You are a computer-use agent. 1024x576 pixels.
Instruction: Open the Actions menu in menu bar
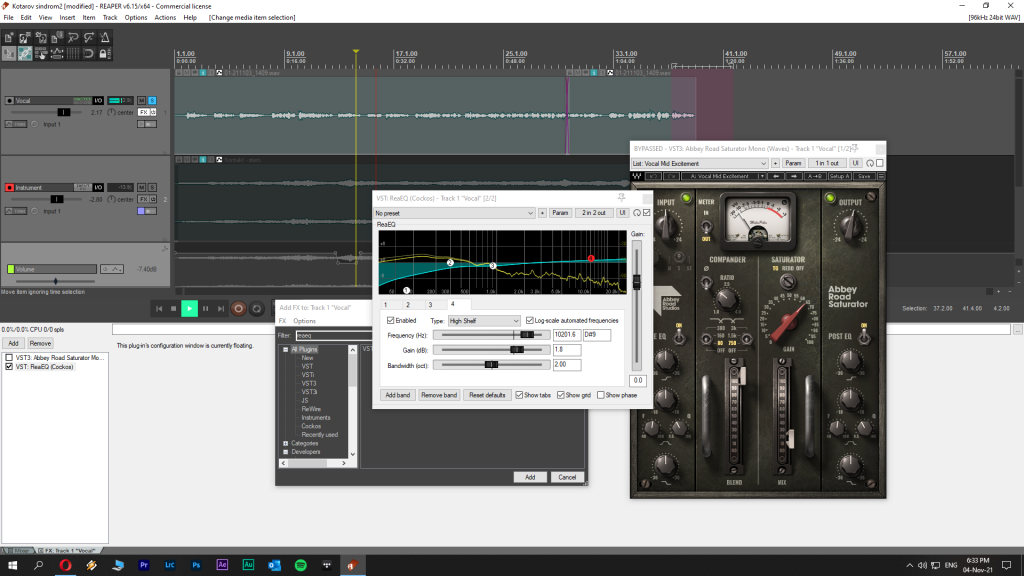(165, 17)
